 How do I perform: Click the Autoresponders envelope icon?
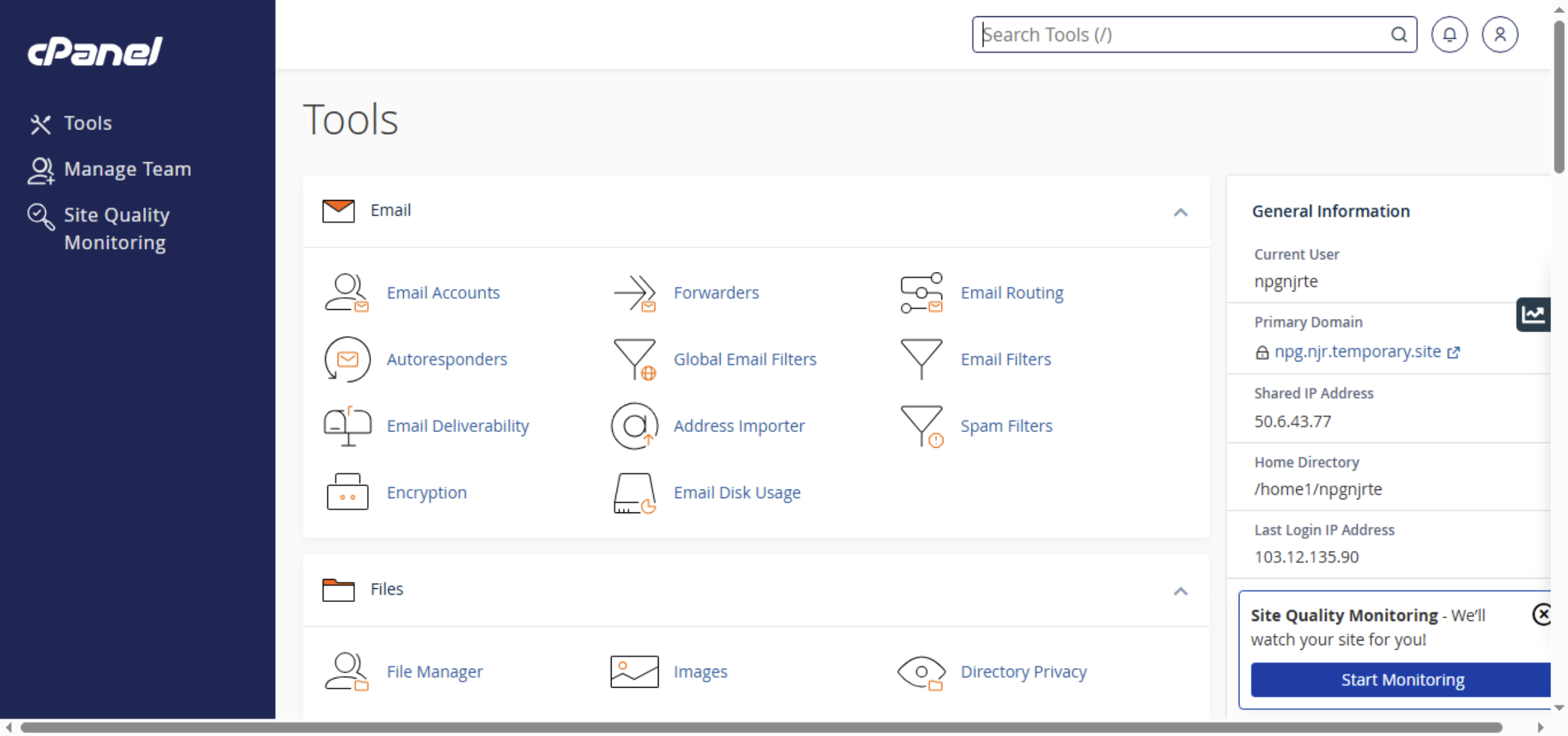tap(347, 360)
